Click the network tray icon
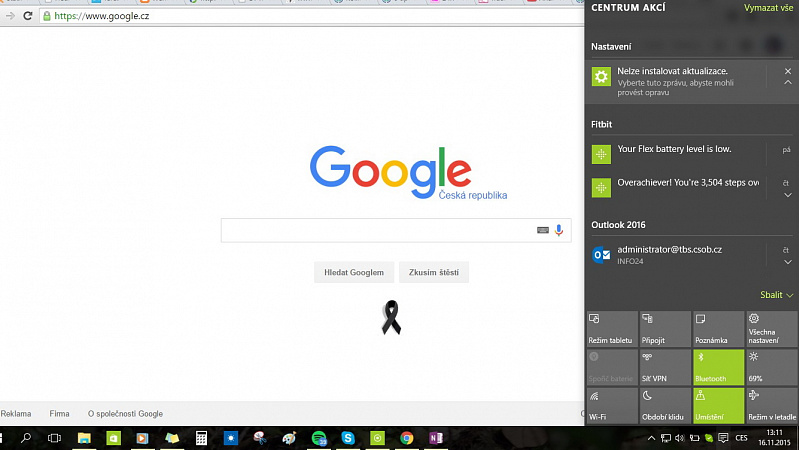 tap(665, 438)
